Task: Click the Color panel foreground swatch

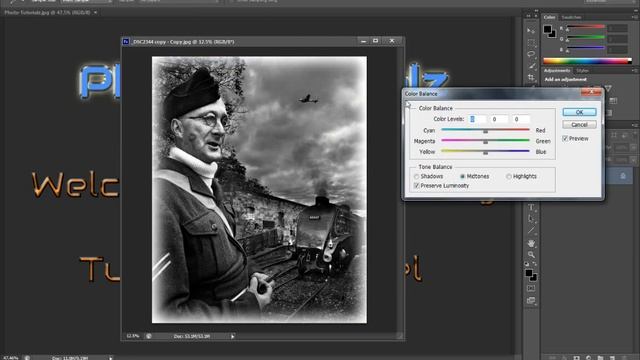Action: pyautogui.click(x=547, y=29)
